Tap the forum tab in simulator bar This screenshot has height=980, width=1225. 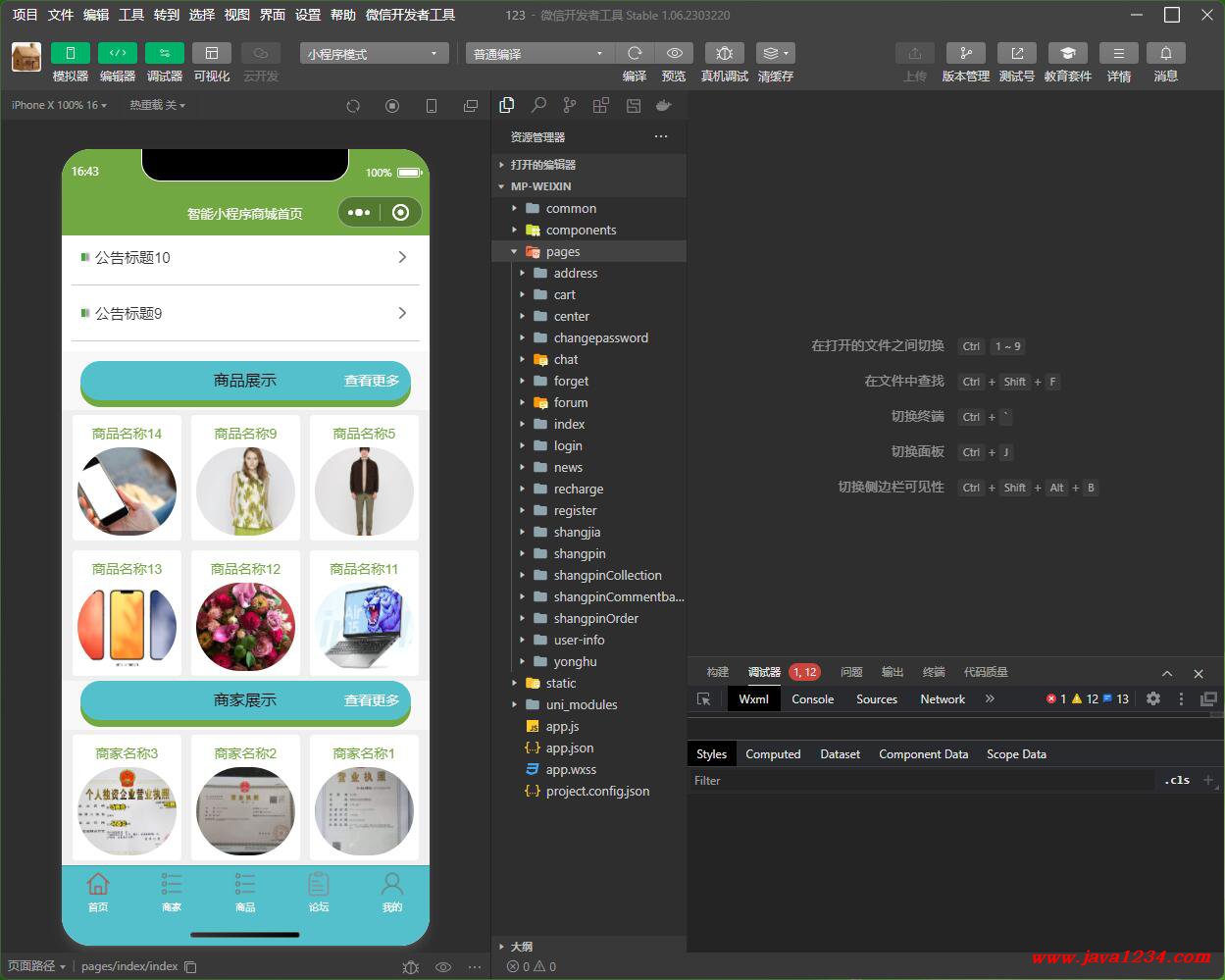pos(319,892)
